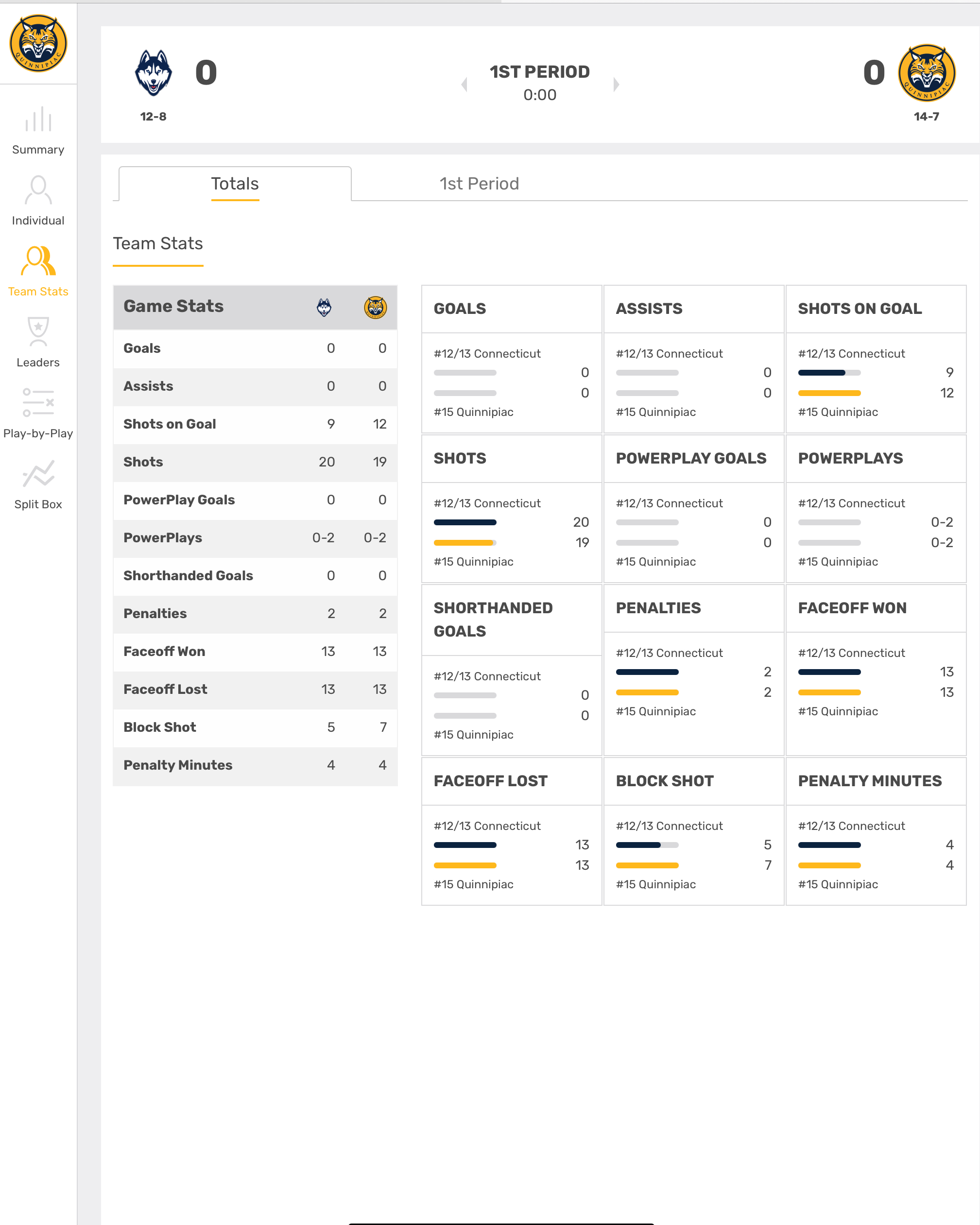Click the FACEOFF WON card heading

pos(852,608)
